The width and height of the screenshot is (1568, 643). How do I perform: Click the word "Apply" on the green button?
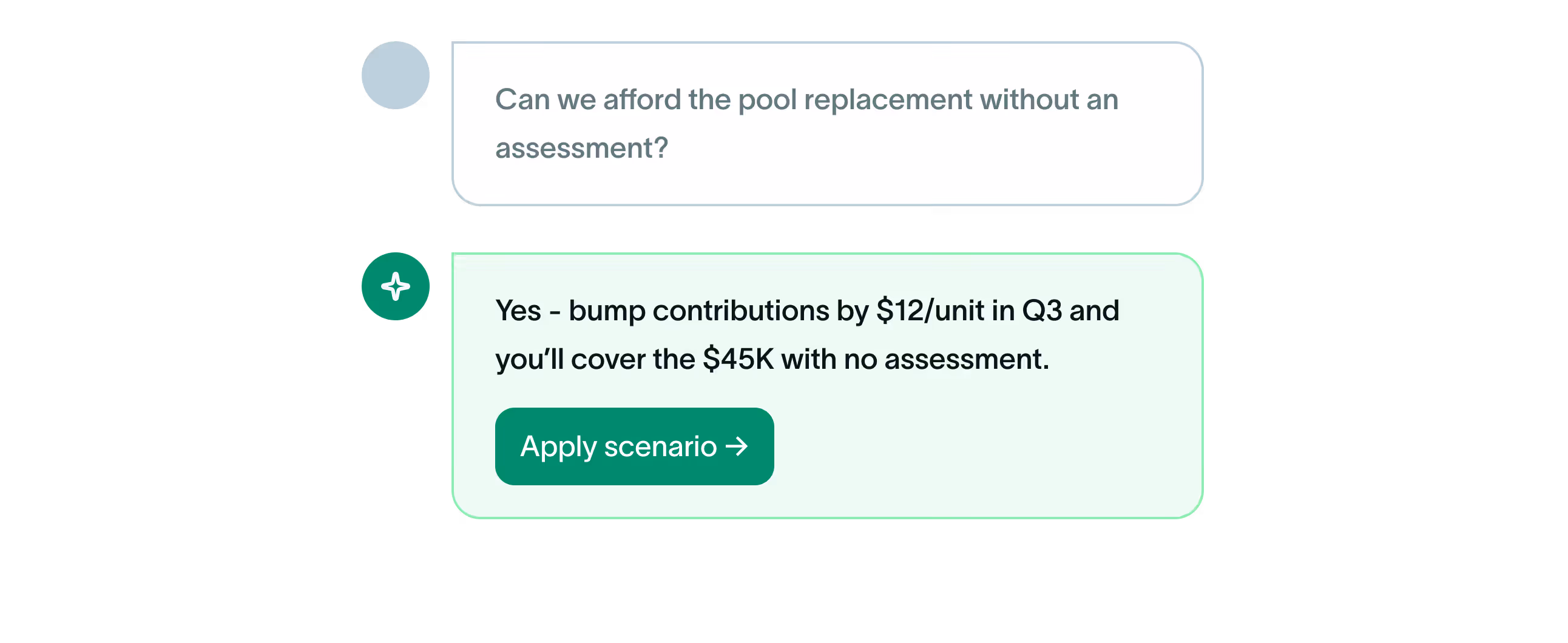[558, 448]
